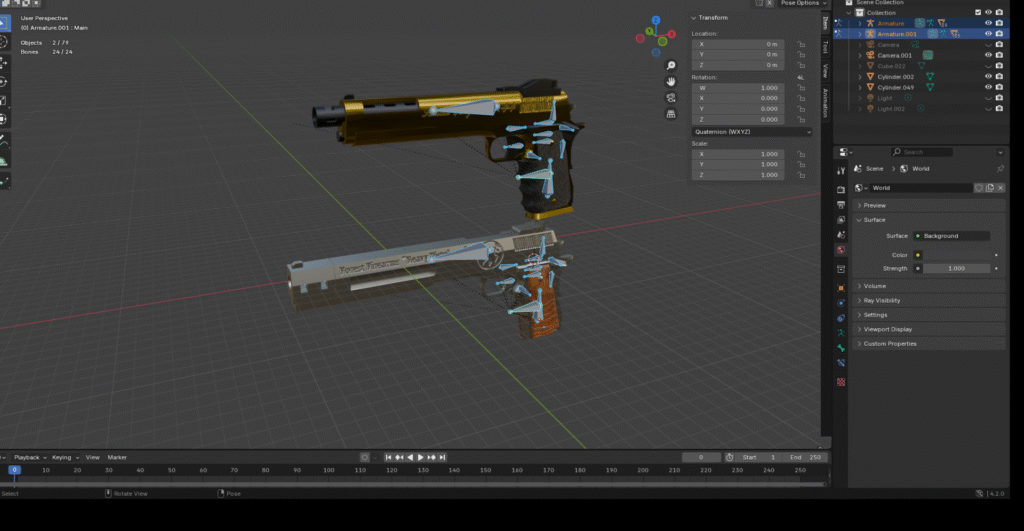Open the Render properties tab icon
The width and height of the screenshot is (1024, 531).
[841, 188]
